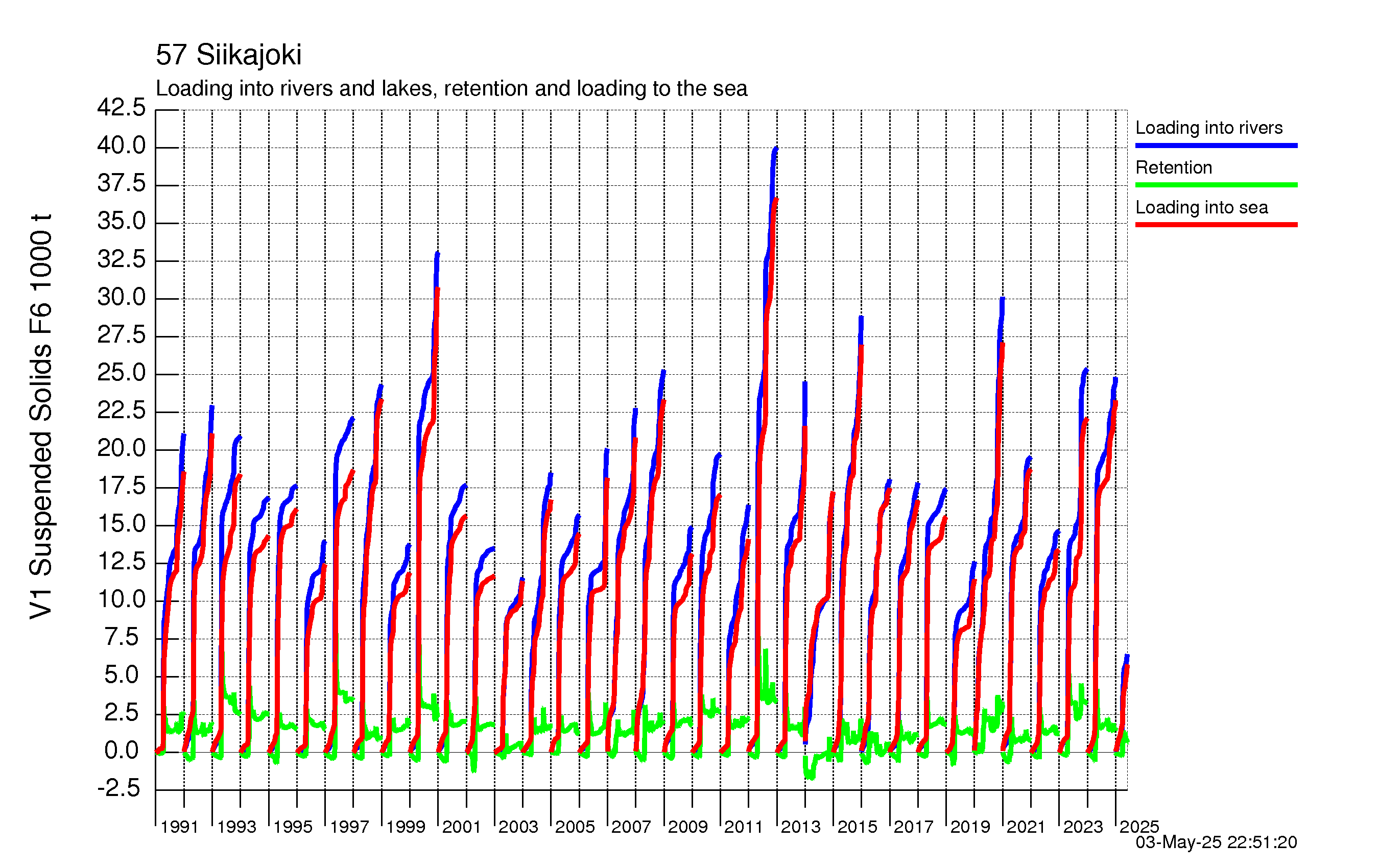Image resolution: width=1379 pixels, height=868 pixels.
Task: Click the x-axis year label 1991
Action: tap(179, 827)
